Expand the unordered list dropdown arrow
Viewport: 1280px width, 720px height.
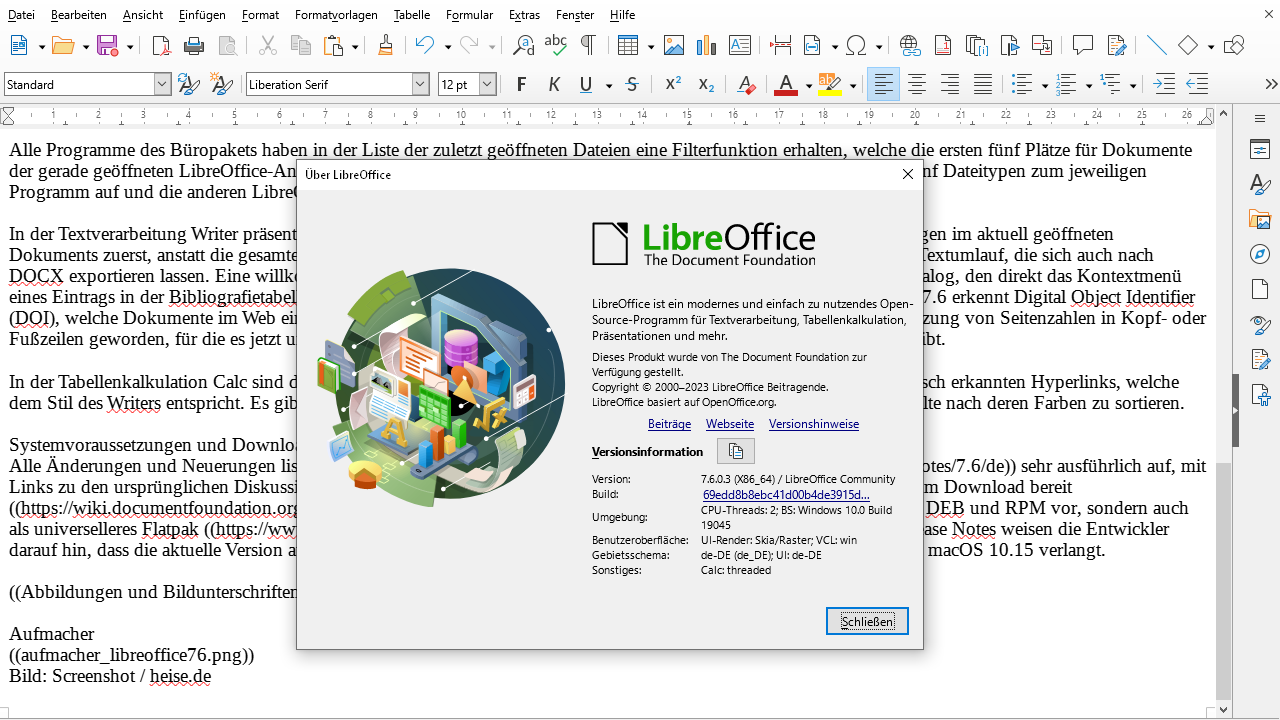[1043, 86]
